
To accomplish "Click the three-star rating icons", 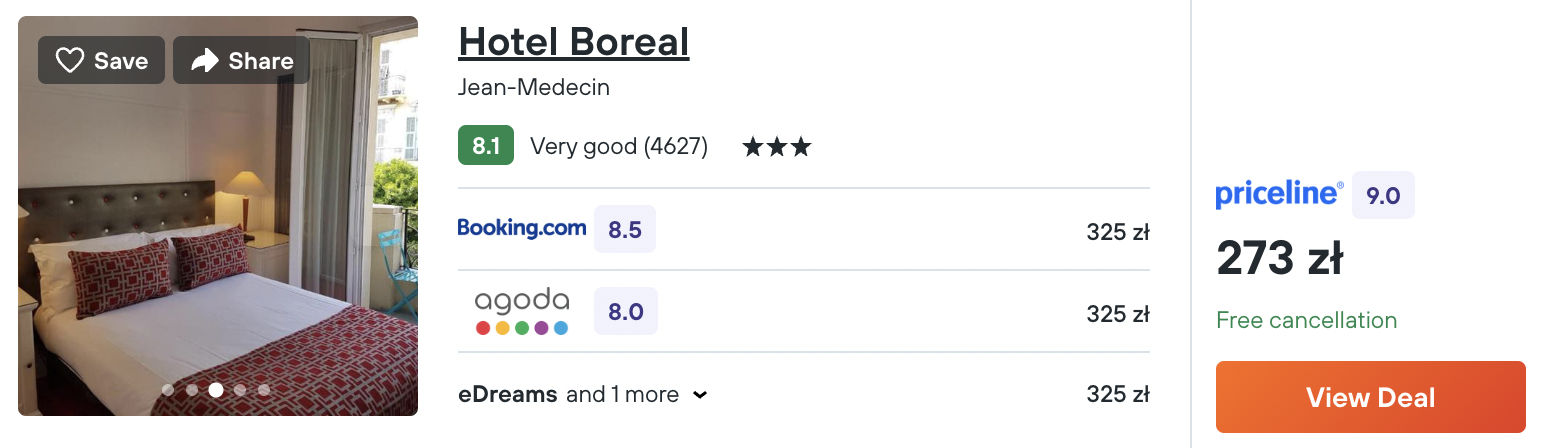I will (x=777, y=147).
